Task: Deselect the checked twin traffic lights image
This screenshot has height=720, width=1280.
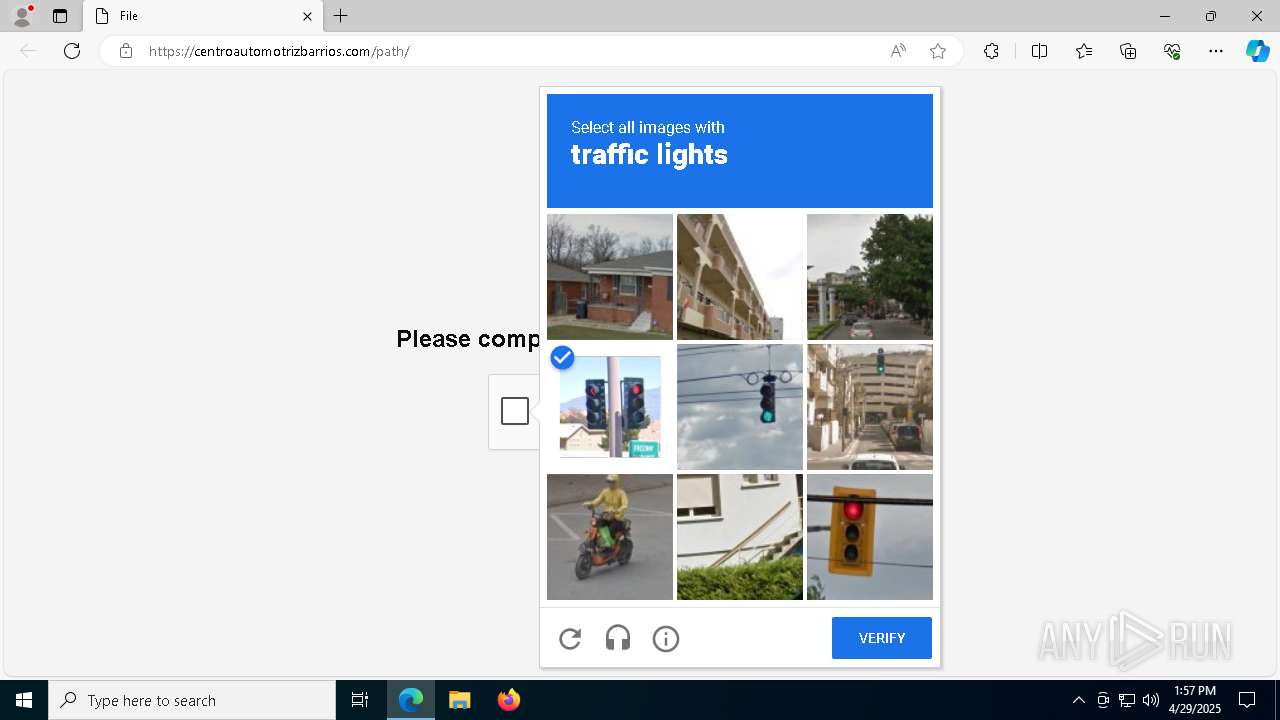Action: coord(610,407)
